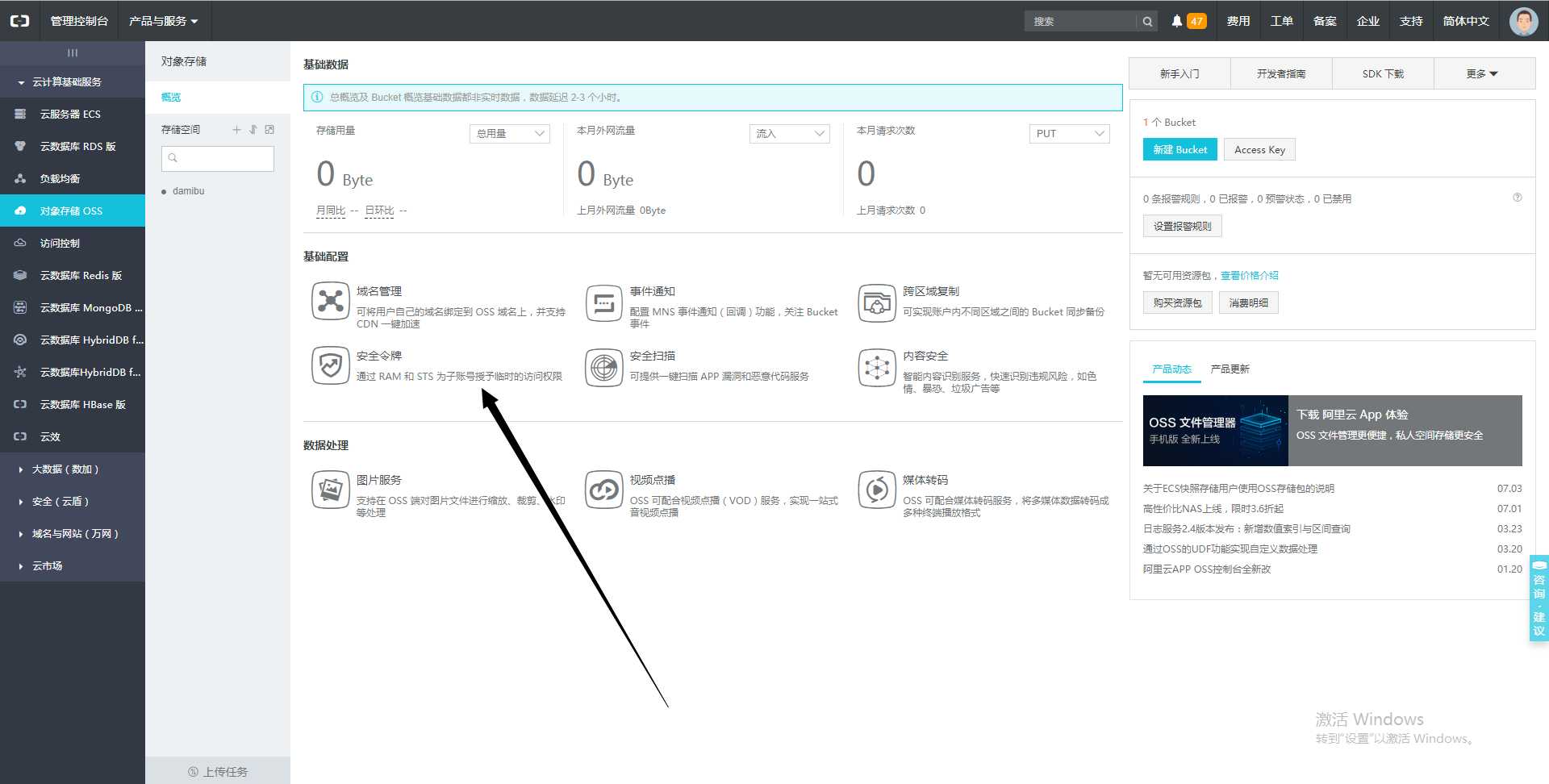Click the help question mark icon for alarm rules
The image size is (1549, 784).
(1517, 198)
